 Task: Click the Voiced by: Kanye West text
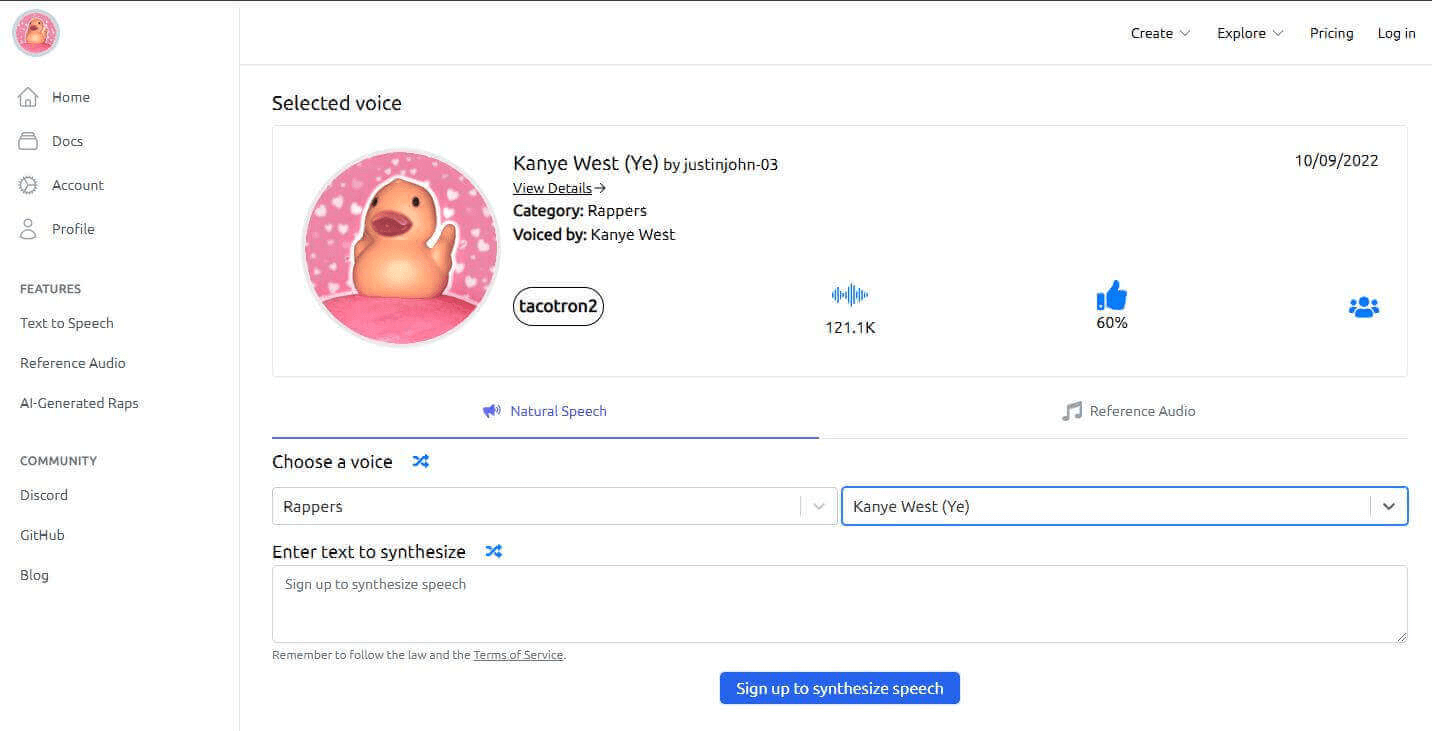point(594,235)
